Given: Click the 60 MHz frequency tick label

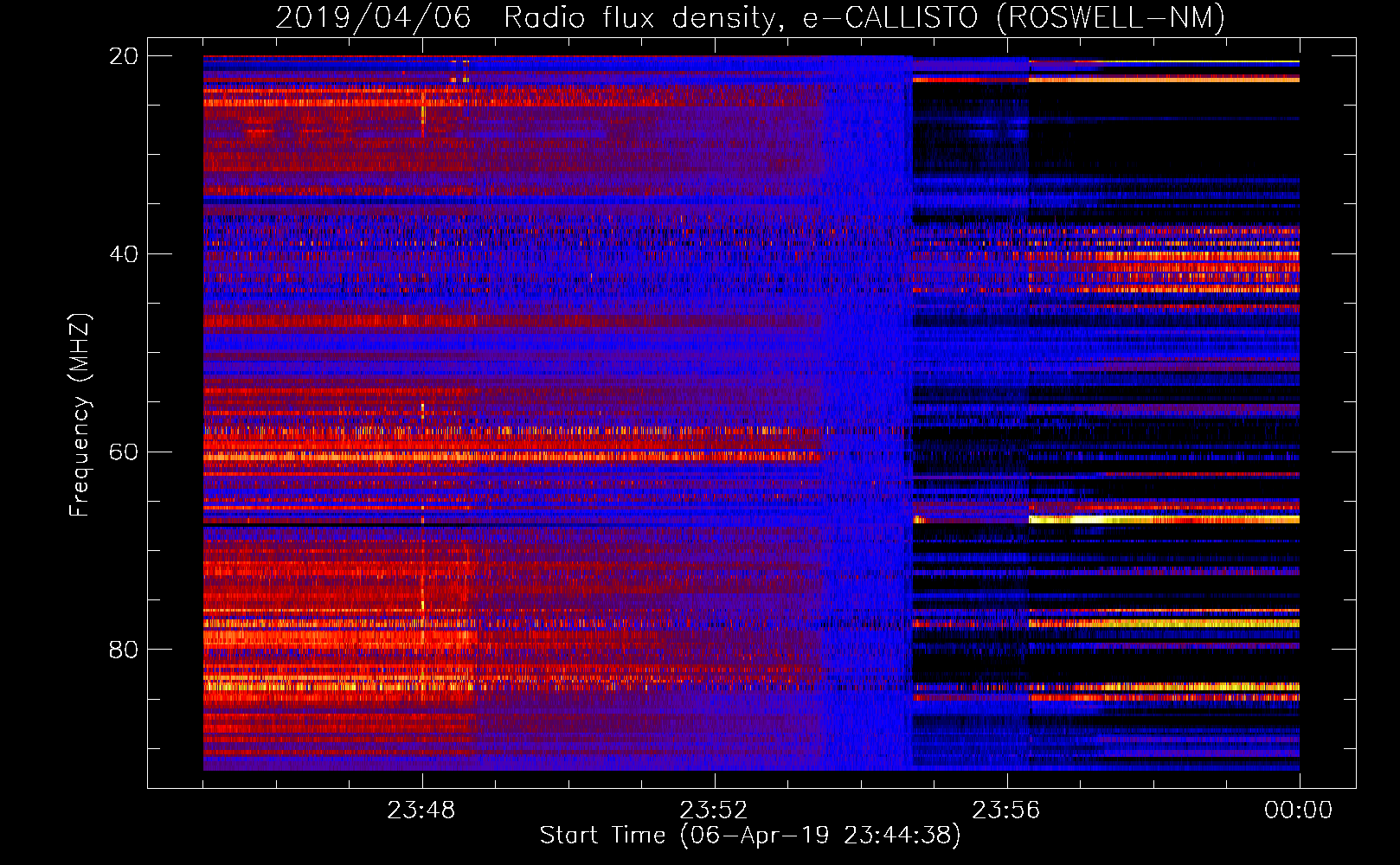Looking at the screenshot, I should coord(124,452).
